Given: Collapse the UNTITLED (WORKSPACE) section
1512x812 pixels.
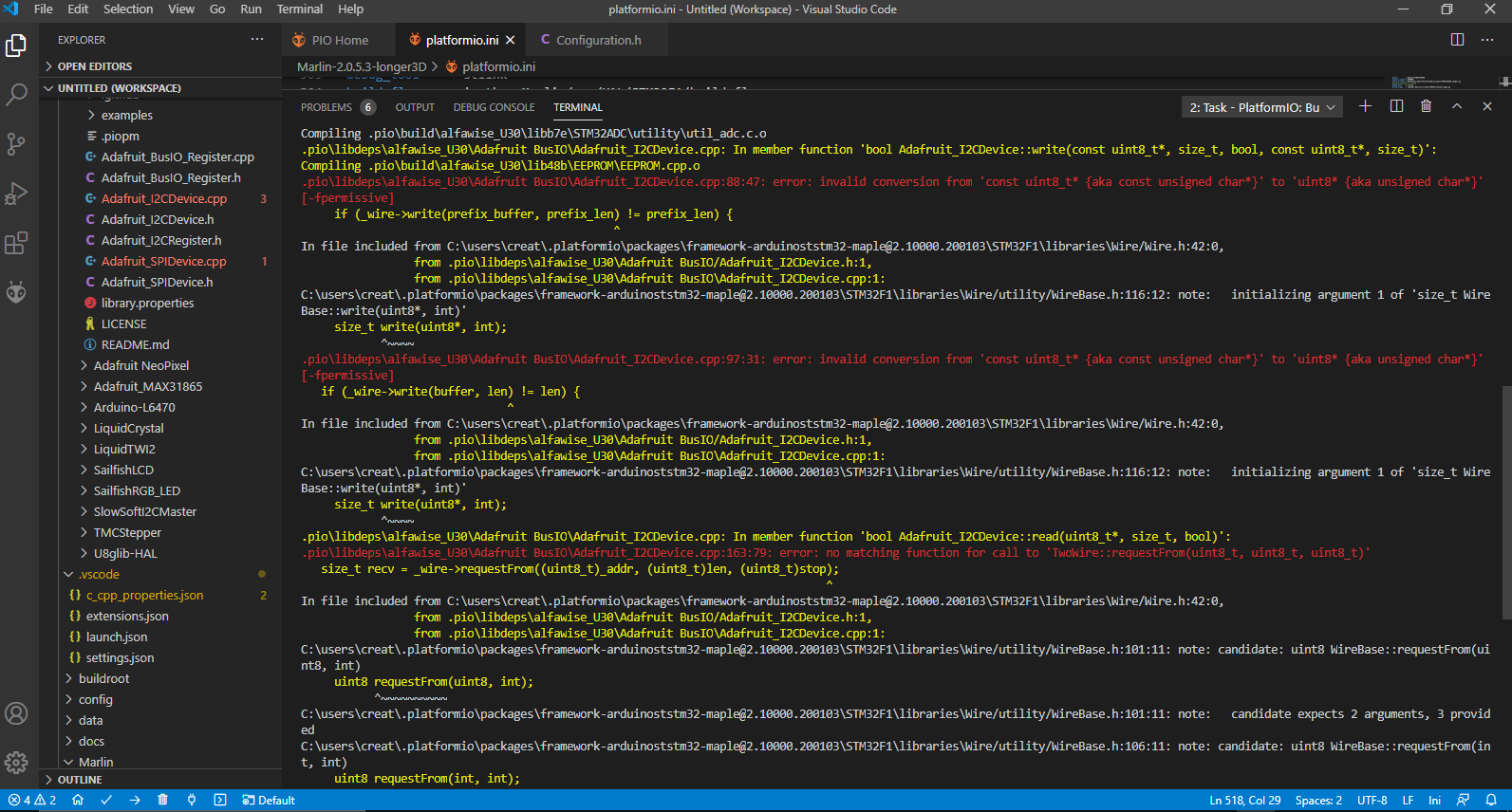Looking at the screenshot, I should (x=161, y=88).
